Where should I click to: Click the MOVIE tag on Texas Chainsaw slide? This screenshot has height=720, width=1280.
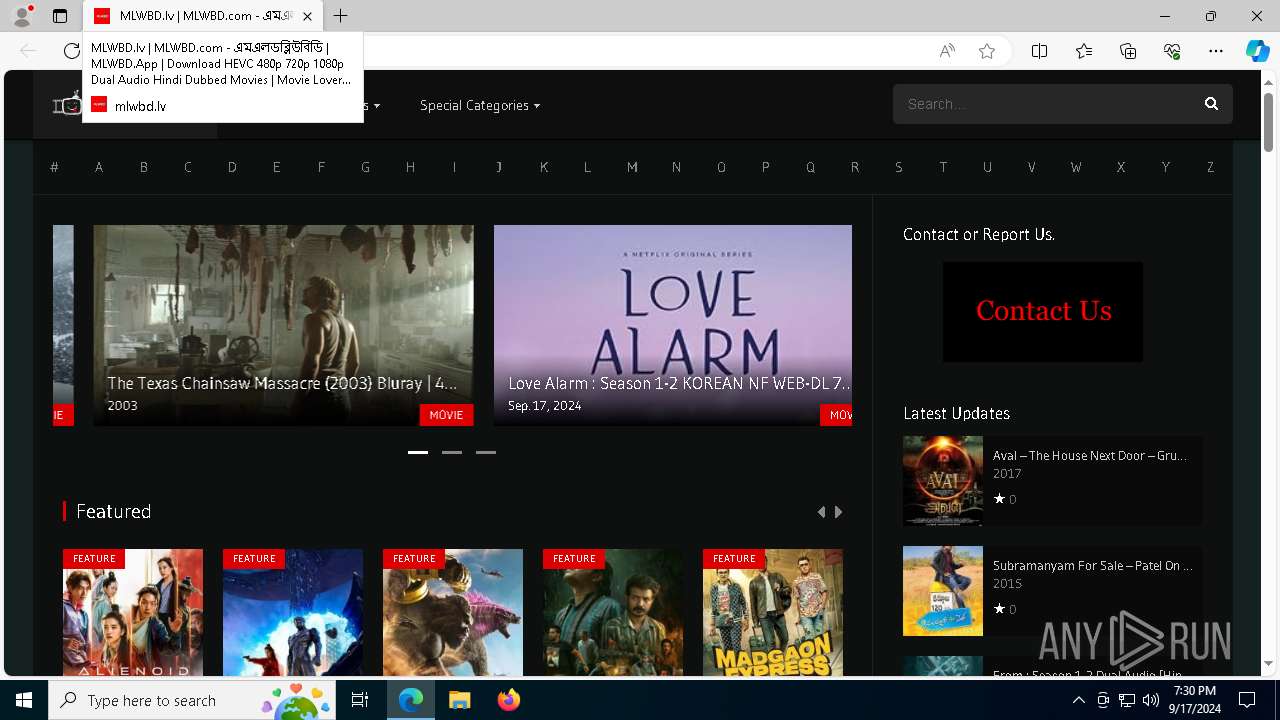click(446, 415)
